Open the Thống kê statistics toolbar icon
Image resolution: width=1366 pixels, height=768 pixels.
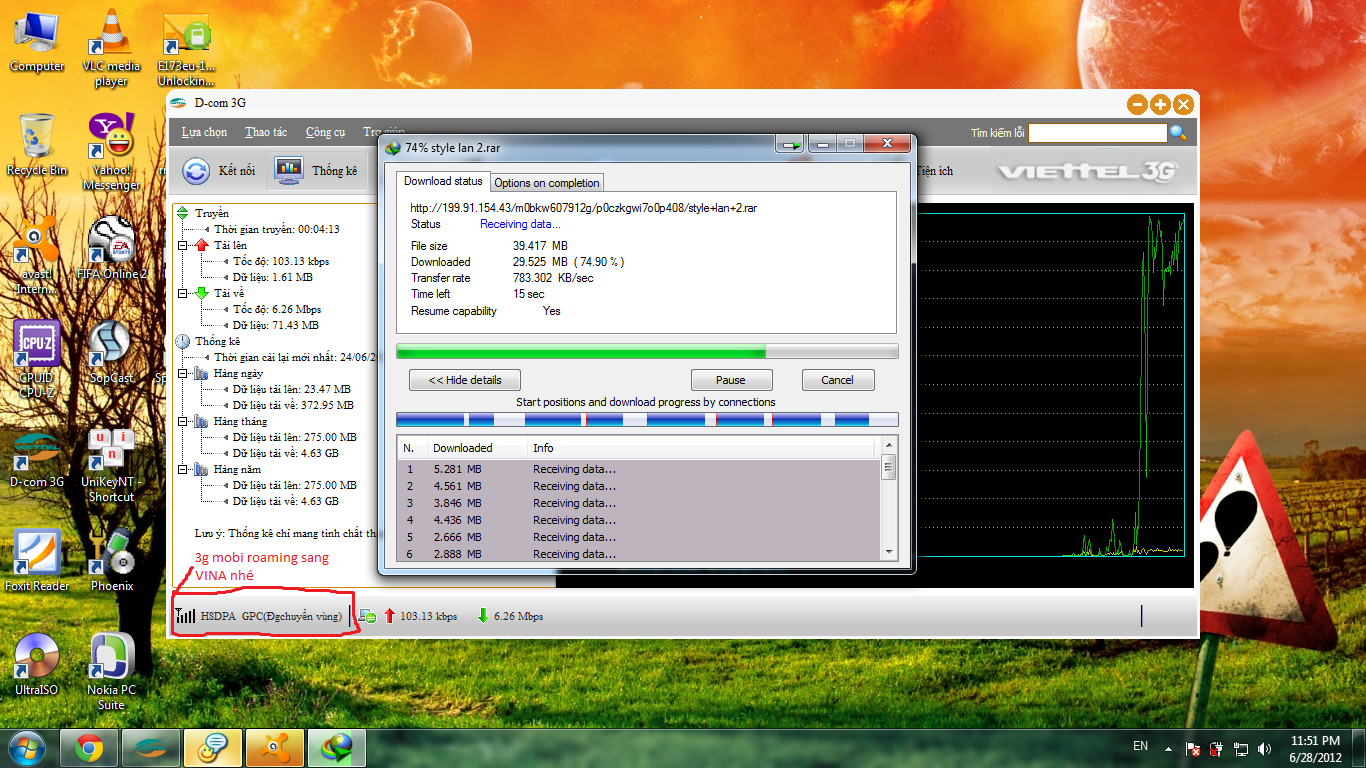(290, 171)
